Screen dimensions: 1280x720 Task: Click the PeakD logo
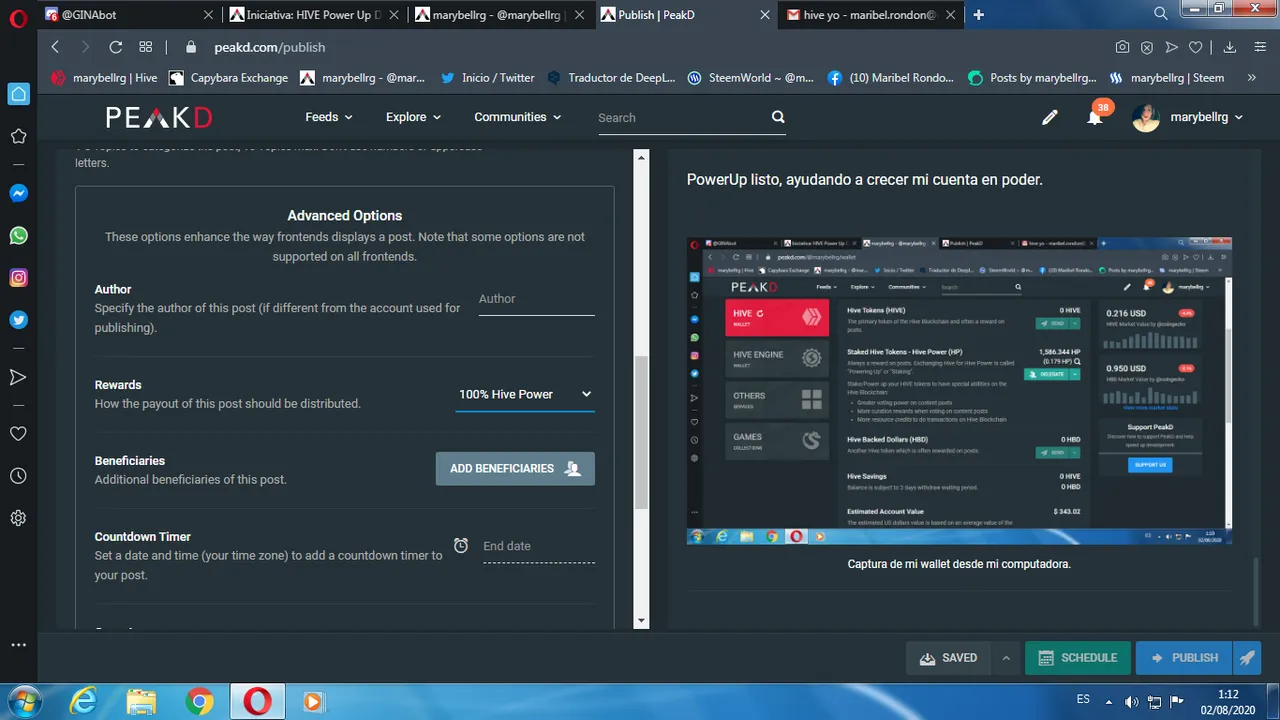click(x=159, y=117)
